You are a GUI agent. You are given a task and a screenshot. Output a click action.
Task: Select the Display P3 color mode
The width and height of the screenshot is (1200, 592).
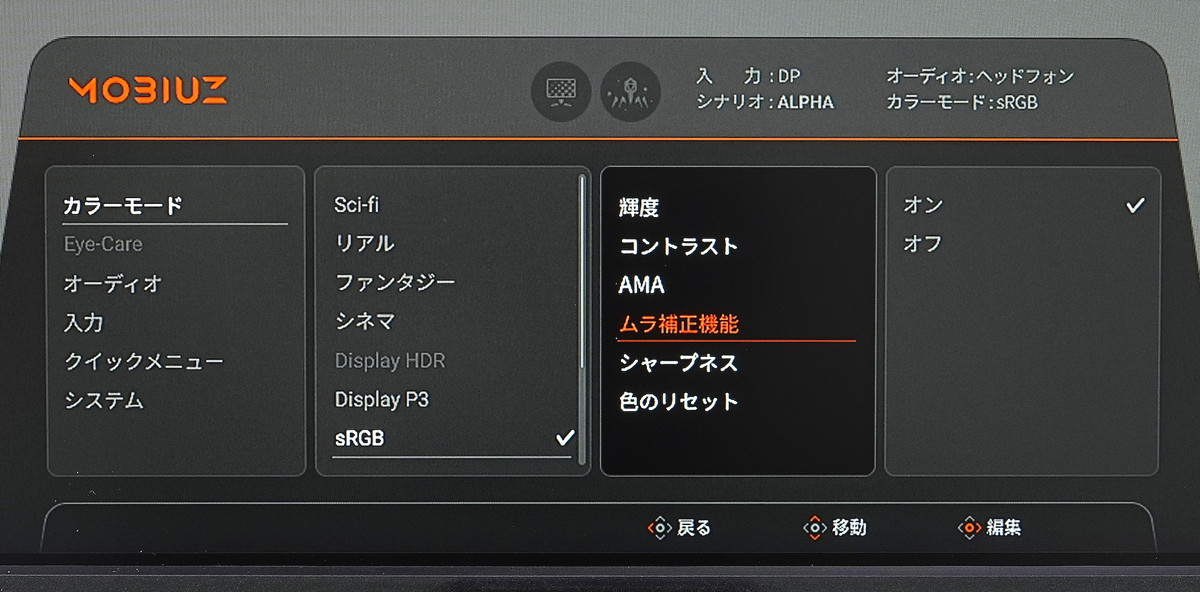click(382, 400)
